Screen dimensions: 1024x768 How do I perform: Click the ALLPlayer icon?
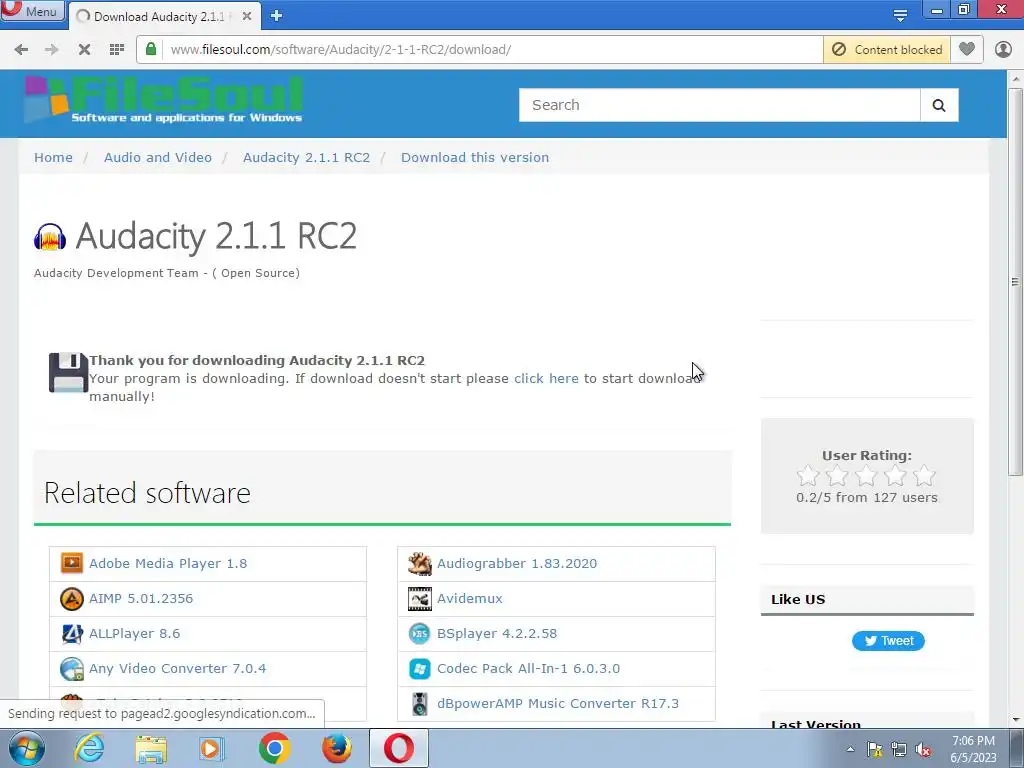[72, 633]
